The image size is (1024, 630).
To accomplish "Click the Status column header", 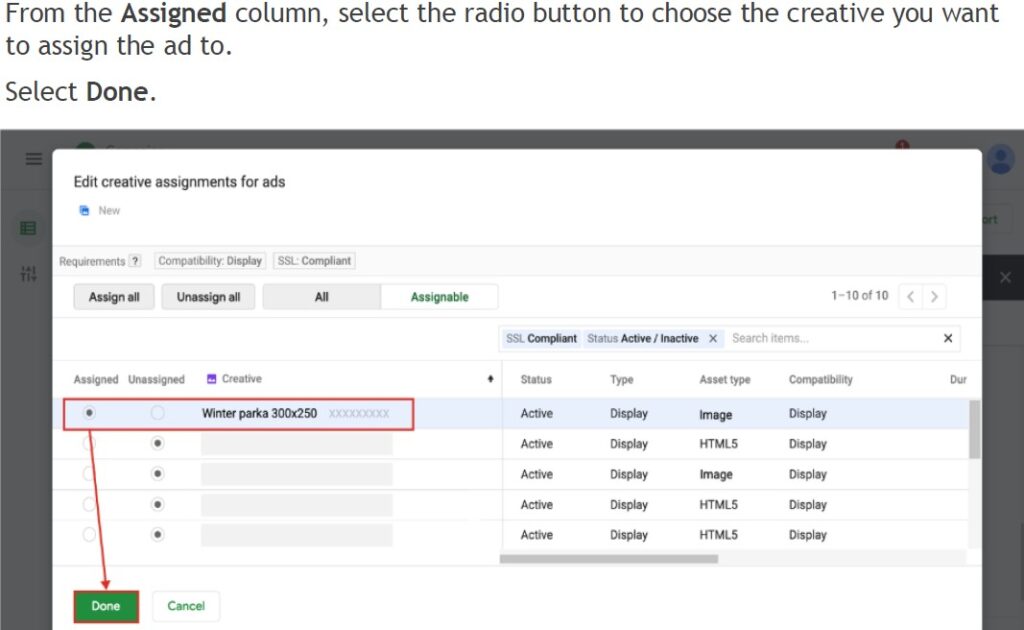I will point(536,379).
